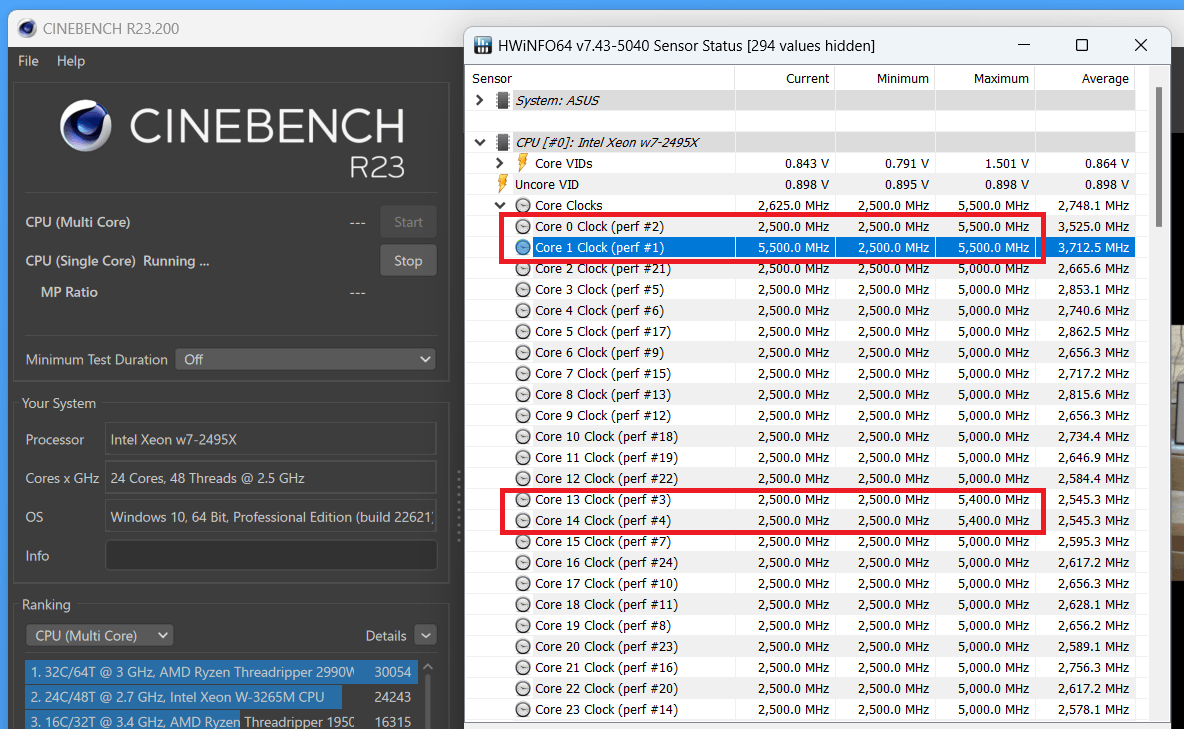Select the Core 23 Clock (perf #14) row
Screen dimensions: 1184x729
pyautogui.click(x=800, y=709)
